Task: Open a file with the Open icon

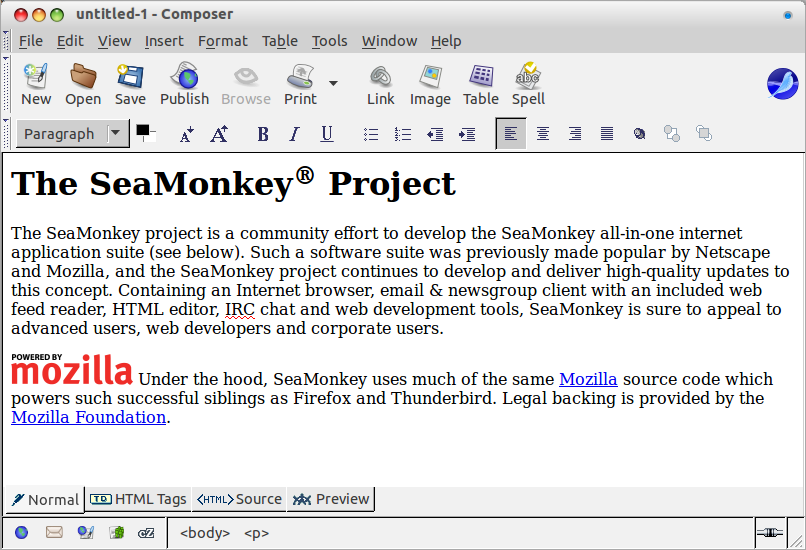Action: [x=83, y=84]
